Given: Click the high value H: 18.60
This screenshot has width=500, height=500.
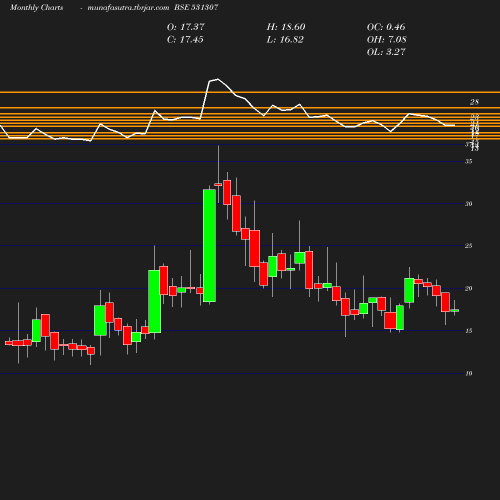Looking at the screenshot, I should tap(286, 27).
